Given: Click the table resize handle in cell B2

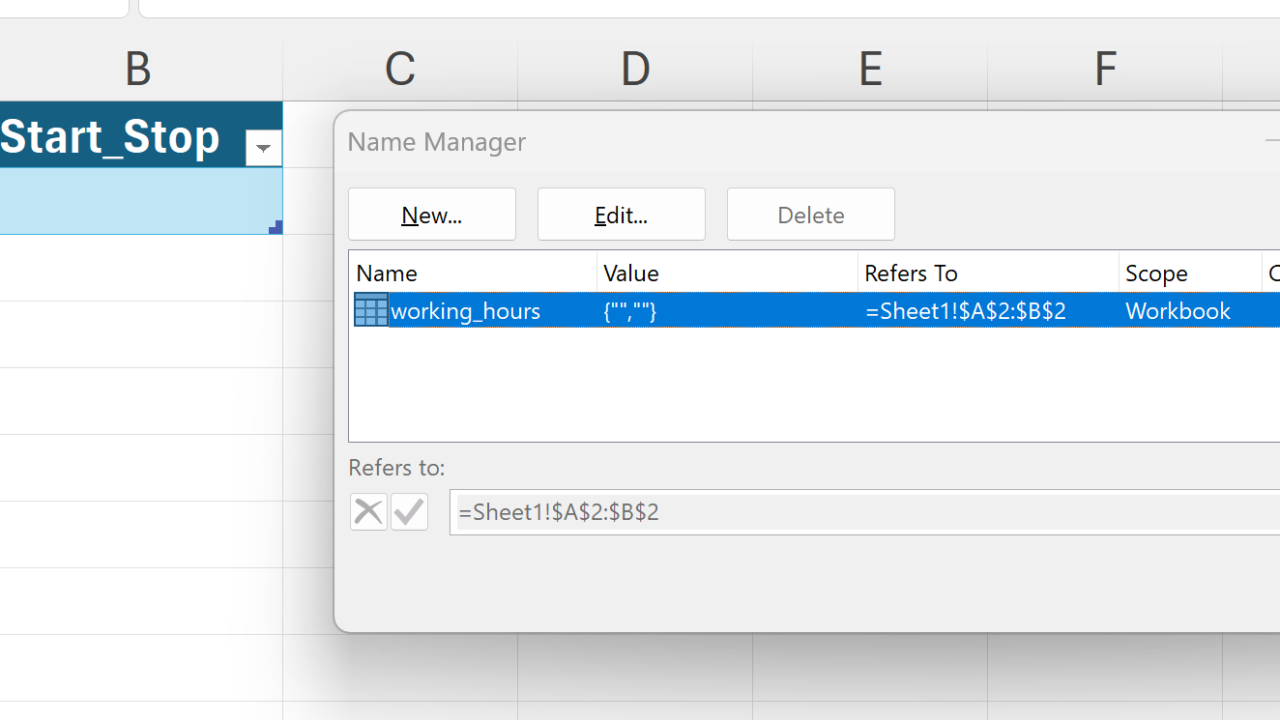Looking at the screenshot, I should 275,228.
